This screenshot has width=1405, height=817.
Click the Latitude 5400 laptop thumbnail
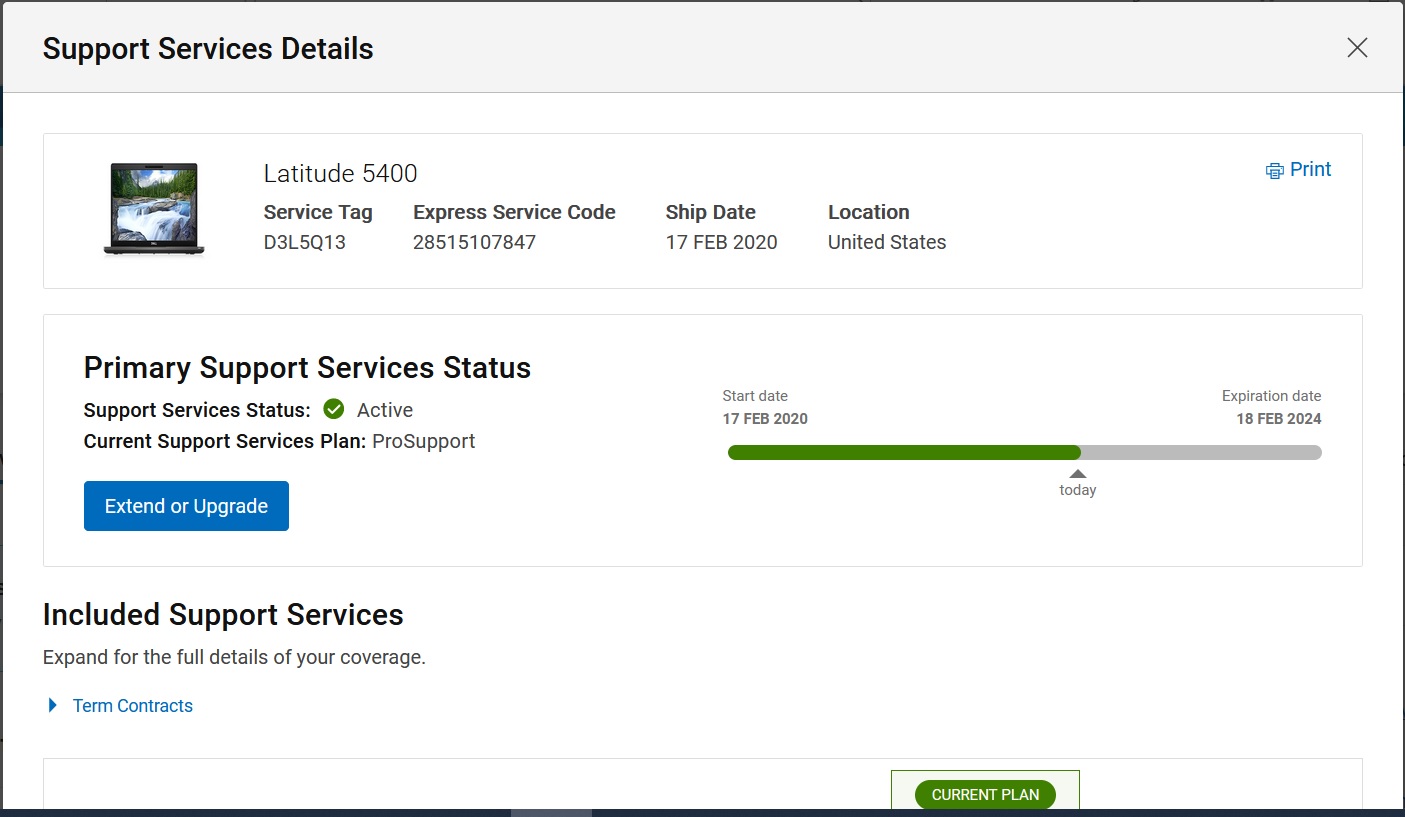point(154,210)
